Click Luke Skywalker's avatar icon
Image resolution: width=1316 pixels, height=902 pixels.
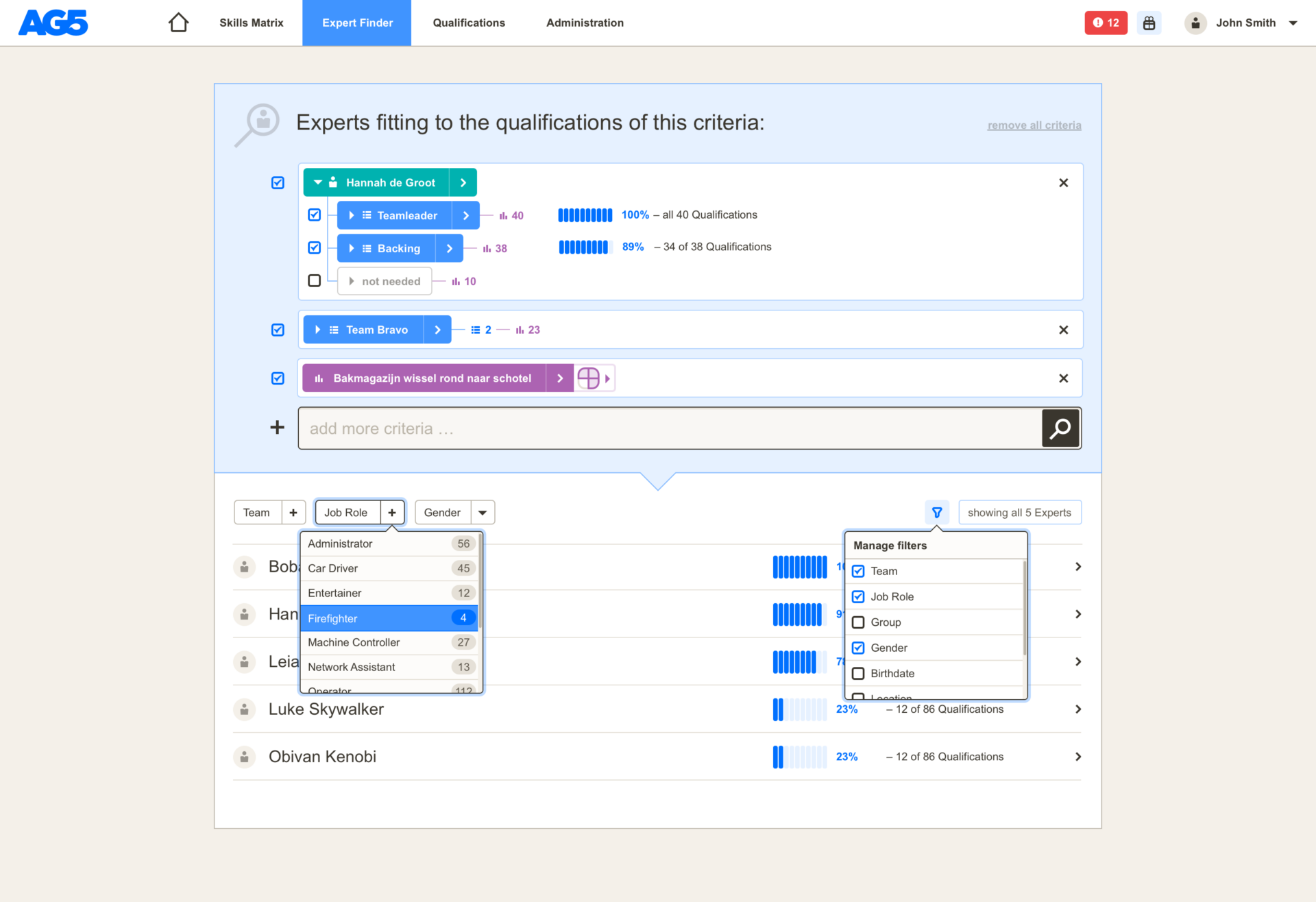[x=244, y=709]
